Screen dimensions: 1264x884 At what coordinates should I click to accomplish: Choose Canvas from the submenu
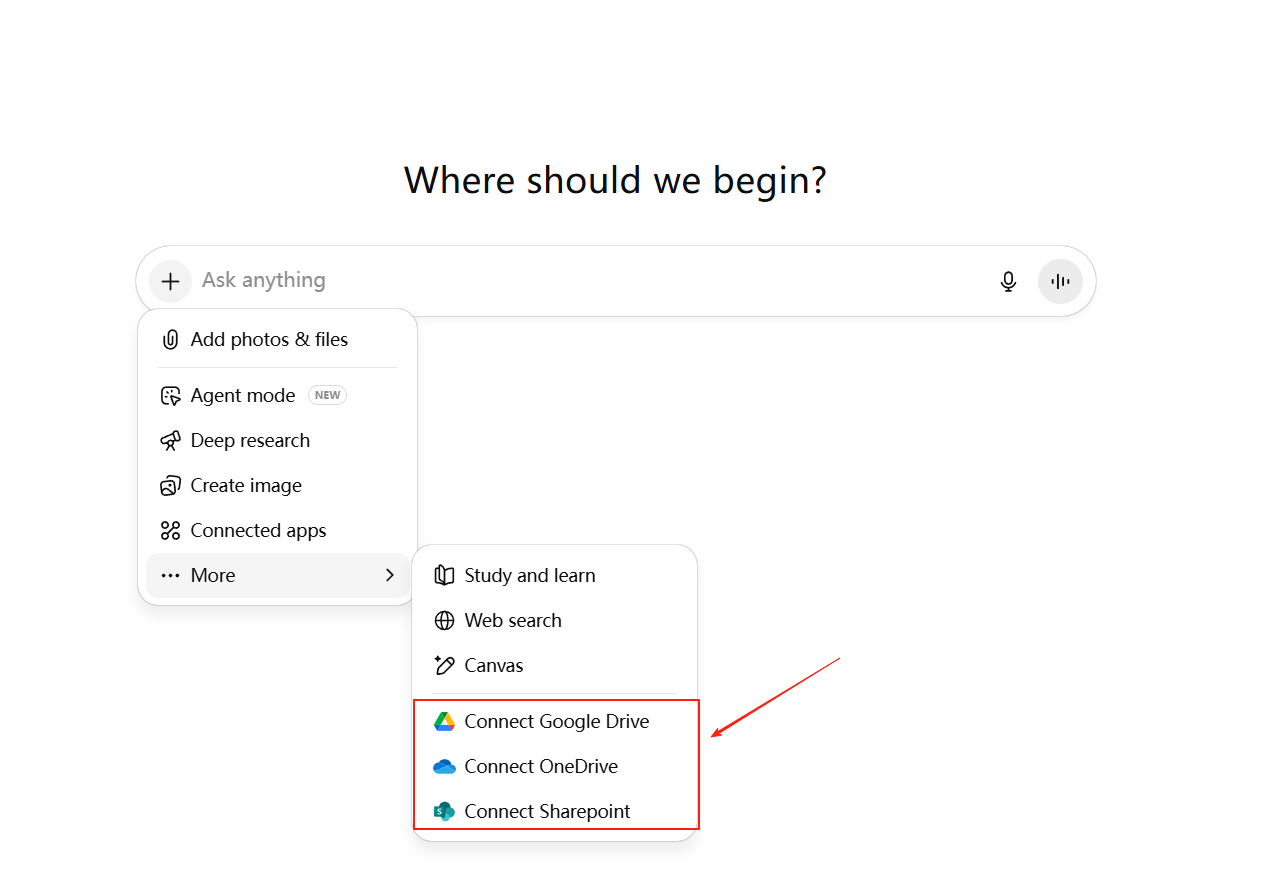tap(494, 666)
